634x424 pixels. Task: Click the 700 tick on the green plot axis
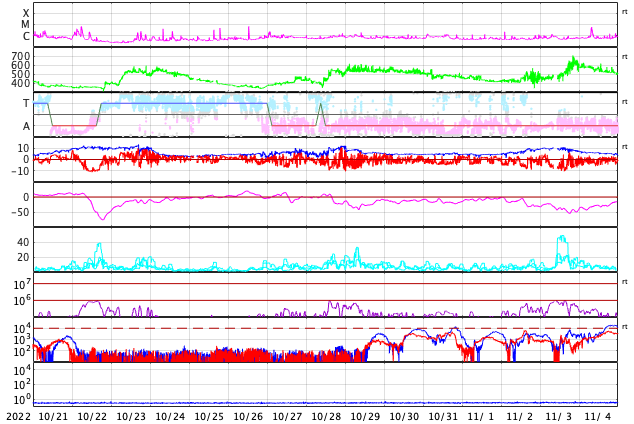coord(21,57)
